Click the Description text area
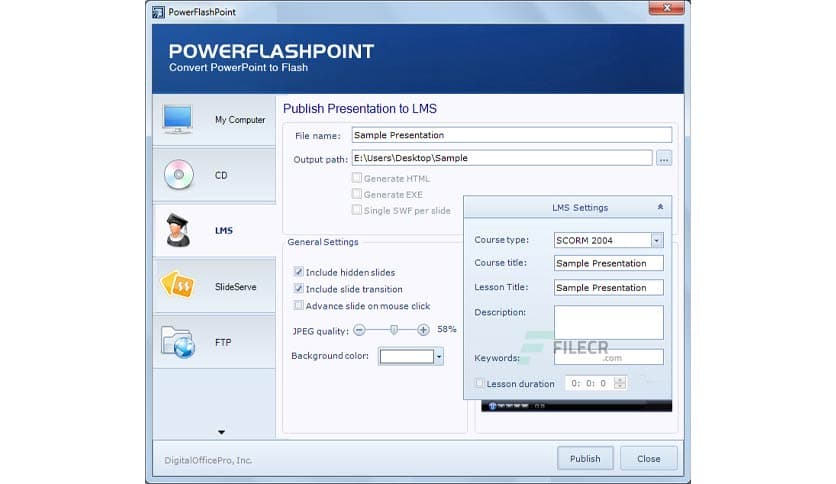 tap(608, 322)
